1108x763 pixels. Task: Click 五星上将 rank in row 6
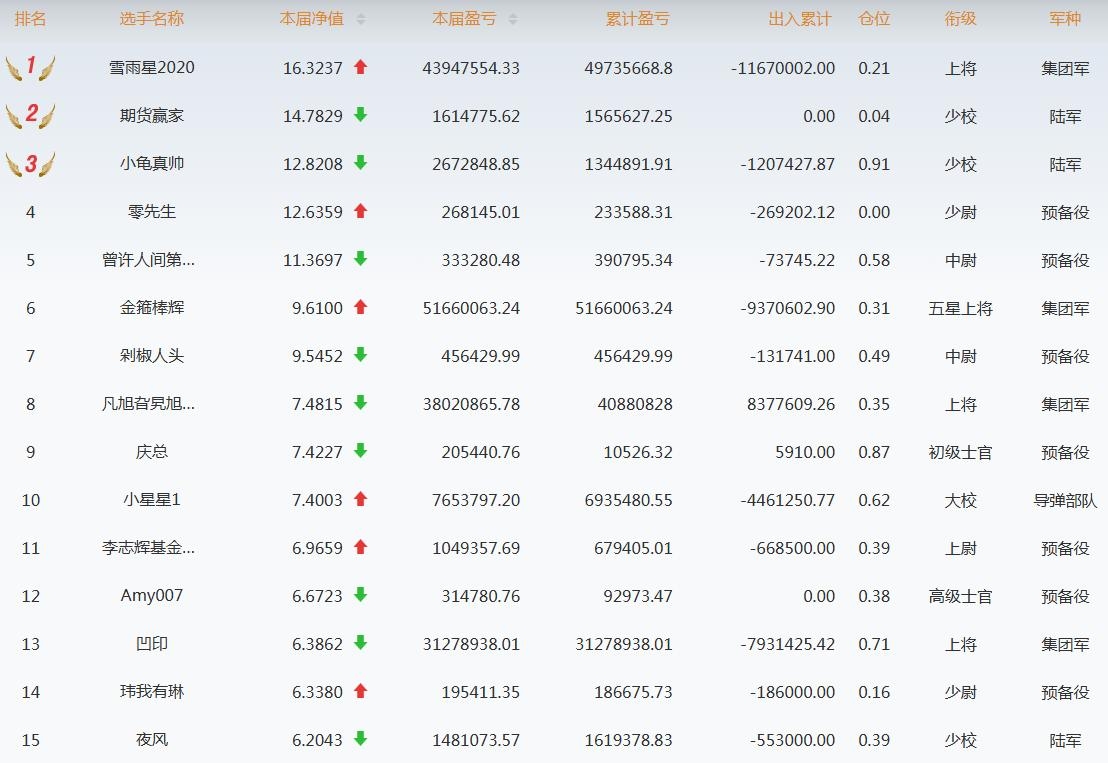[x=960, y=308]
